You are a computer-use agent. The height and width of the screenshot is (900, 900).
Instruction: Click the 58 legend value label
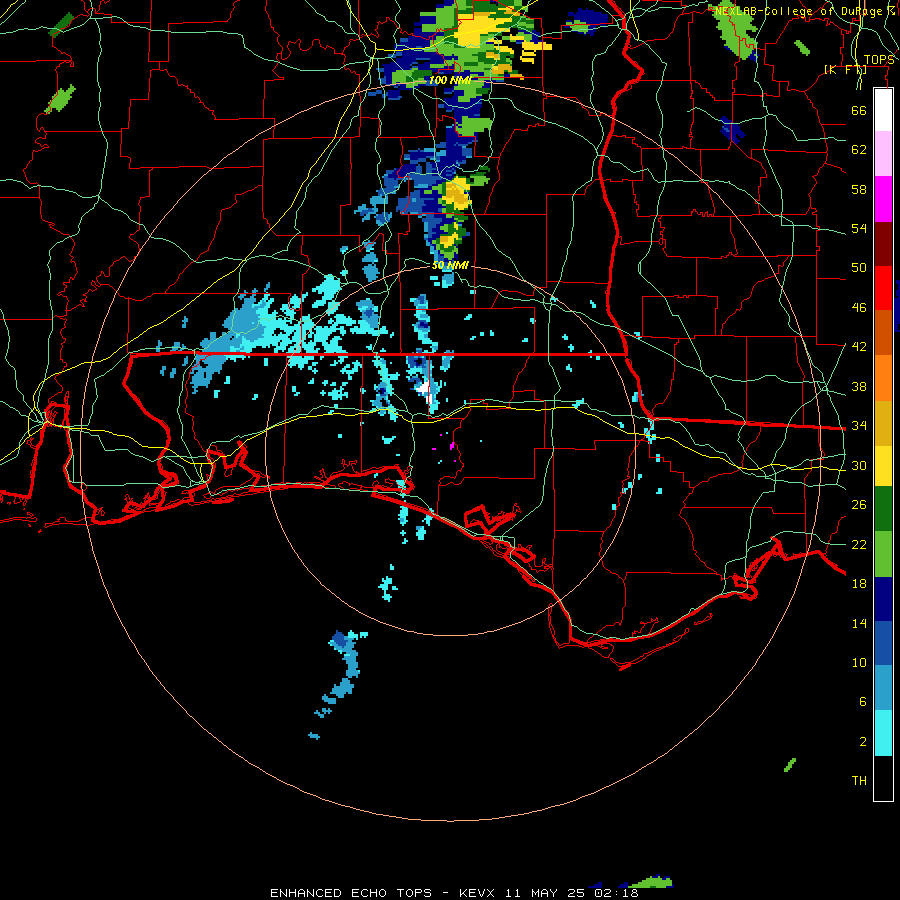coord(859,189)
